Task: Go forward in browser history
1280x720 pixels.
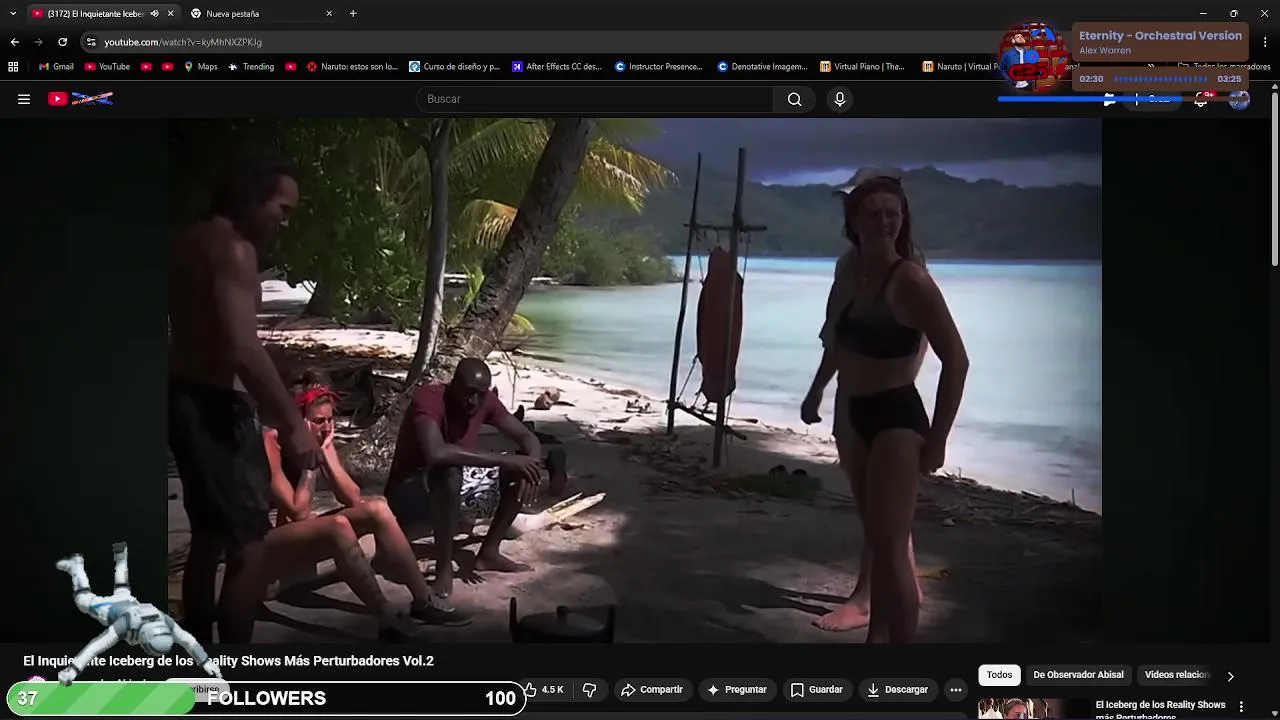Action: tap(38, 42)
